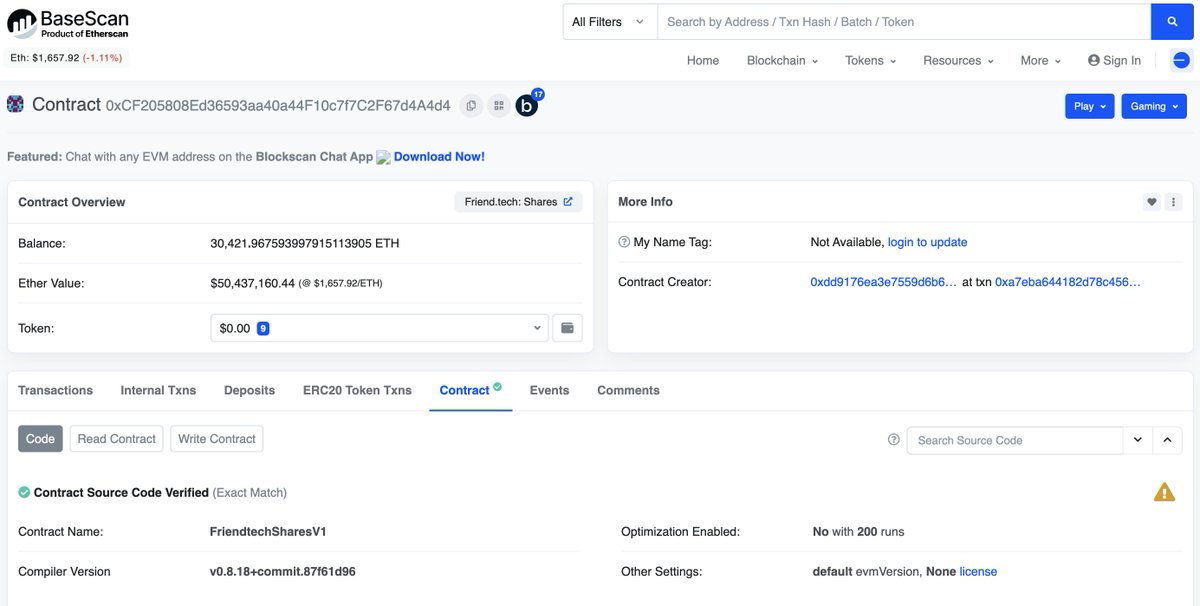
Task: Open creation transaction 0xa7eba644182d78c456
Action: [1068, 282]
